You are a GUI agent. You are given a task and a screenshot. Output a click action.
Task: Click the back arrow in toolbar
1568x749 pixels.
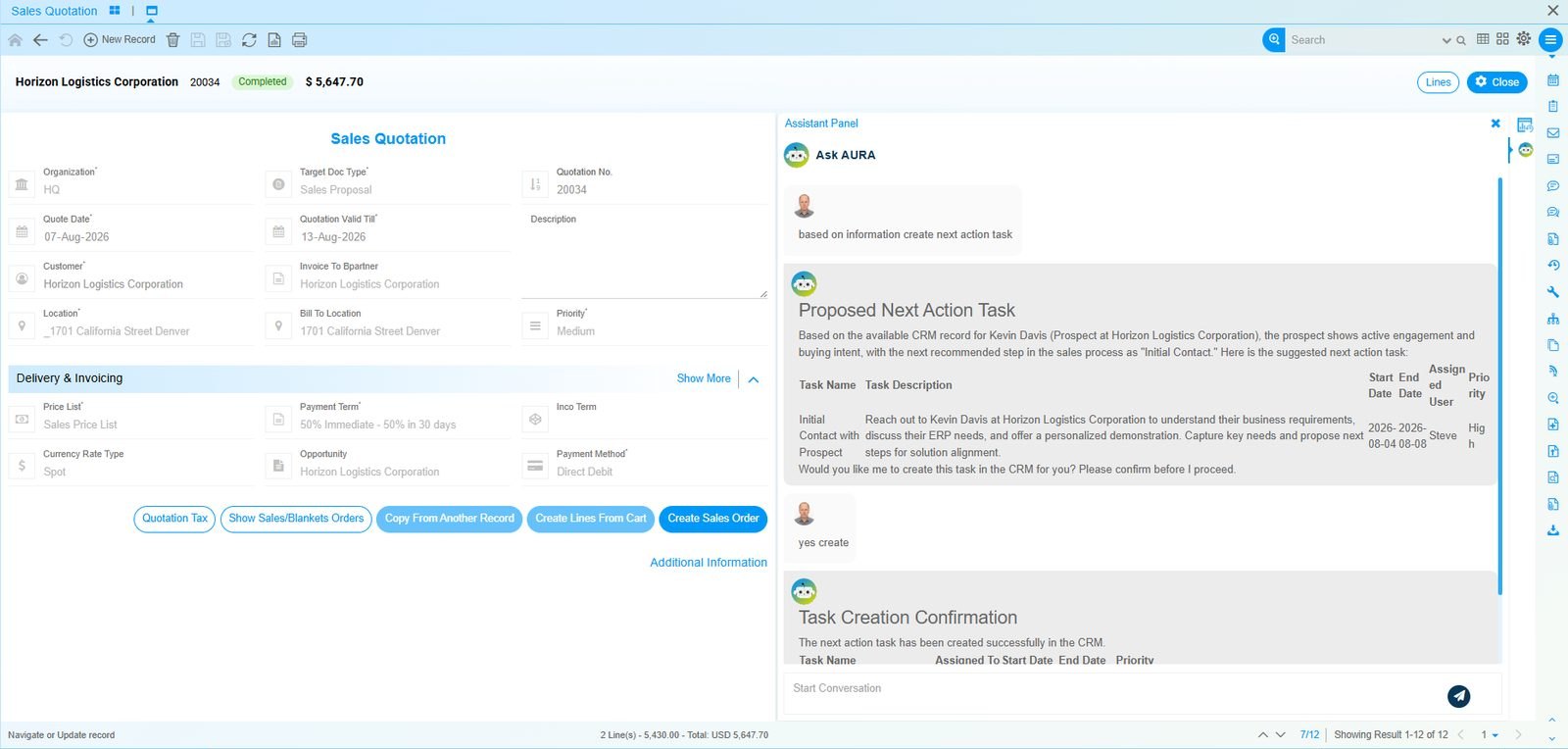click(x=40, y=40)
